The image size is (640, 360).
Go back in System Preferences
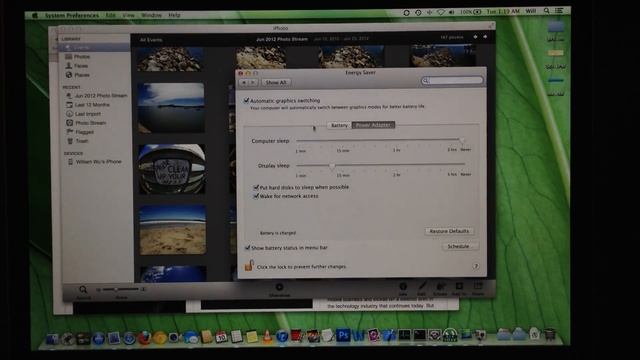[244, 82]
